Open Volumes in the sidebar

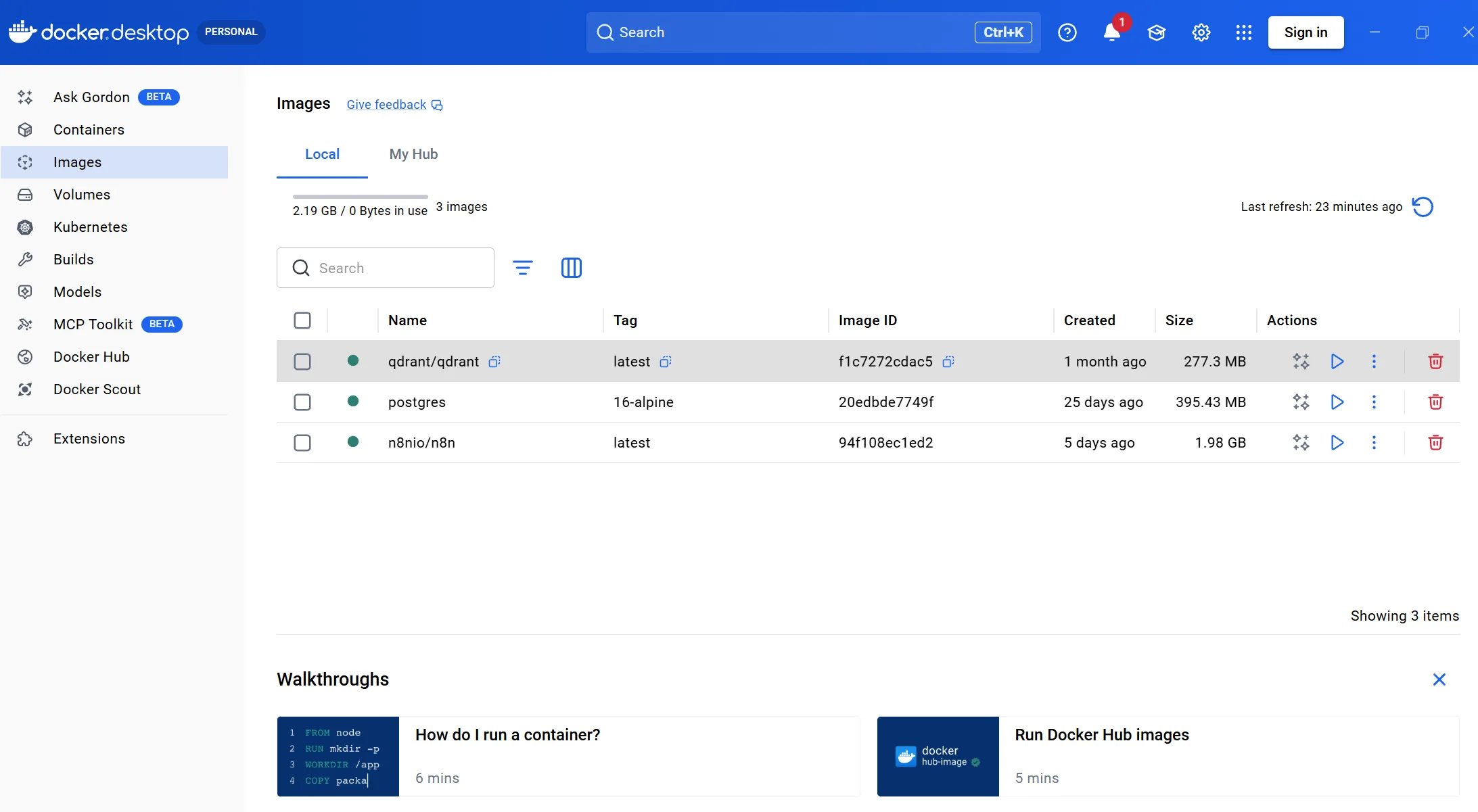click(82, 195)
